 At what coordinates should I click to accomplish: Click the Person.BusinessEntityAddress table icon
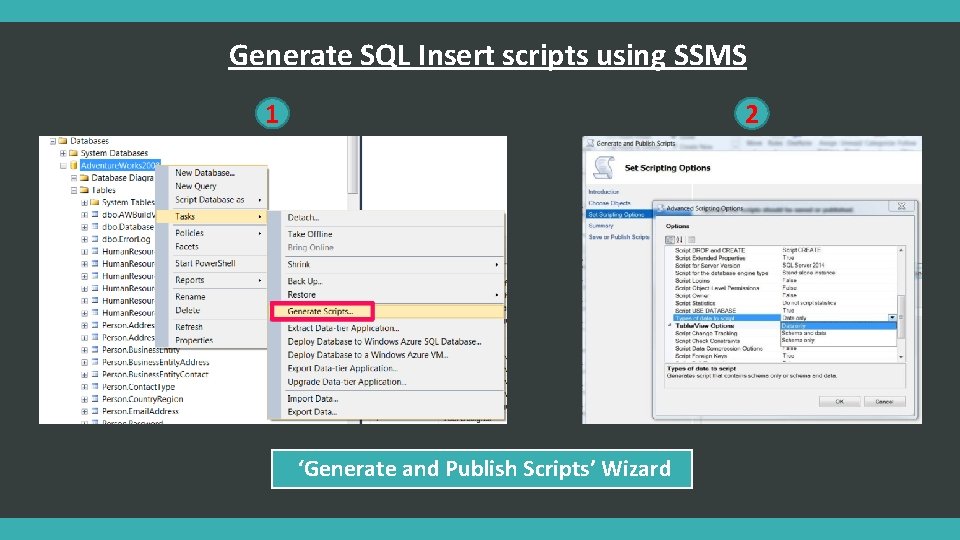(x=95, y=362)
